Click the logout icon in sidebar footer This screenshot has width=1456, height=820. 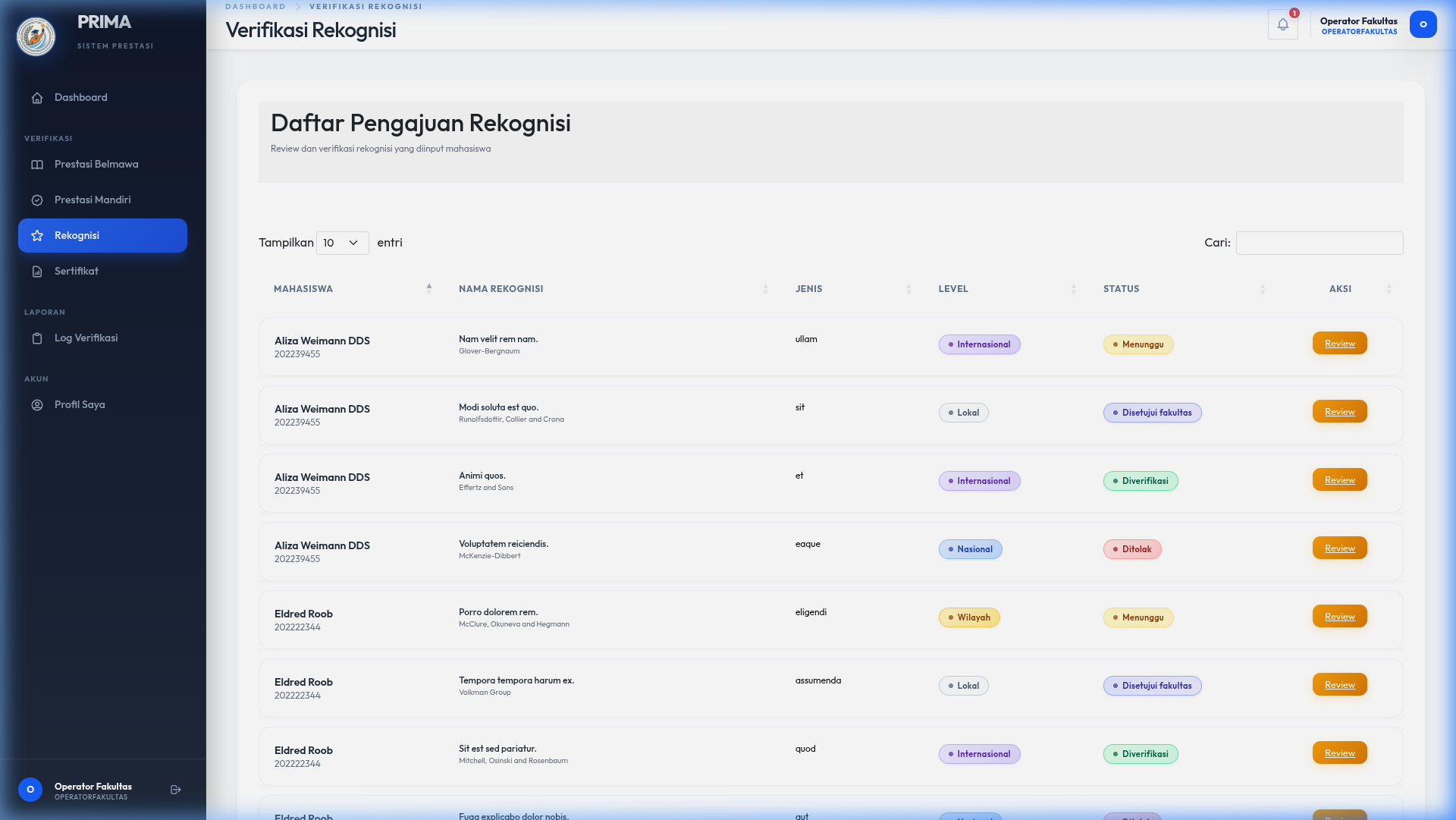coord(176,790)
